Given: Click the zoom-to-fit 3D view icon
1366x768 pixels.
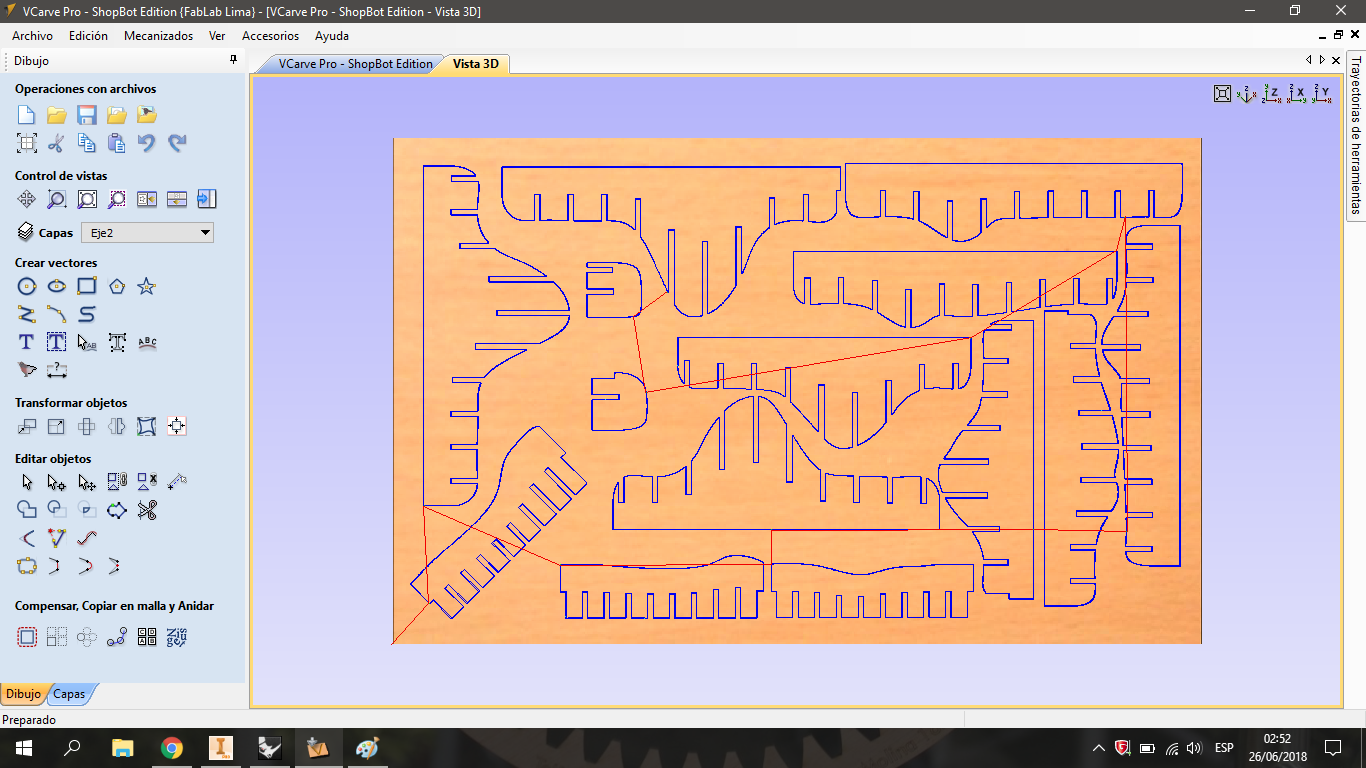Looking at the screenshot, I should point(1222,93).
